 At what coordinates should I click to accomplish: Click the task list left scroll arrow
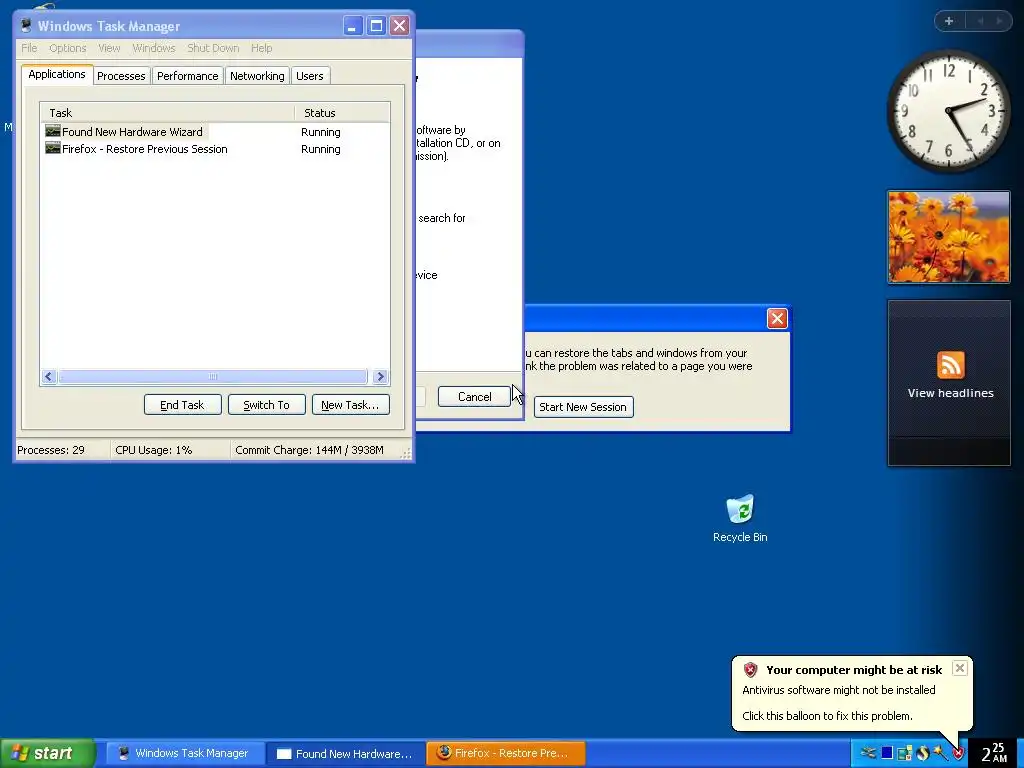pos(48,376)
